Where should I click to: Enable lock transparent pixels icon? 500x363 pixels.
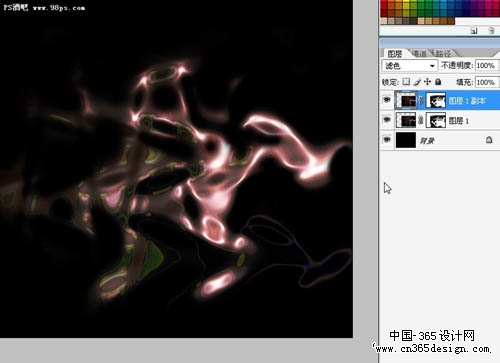click(x=406, y=81)
